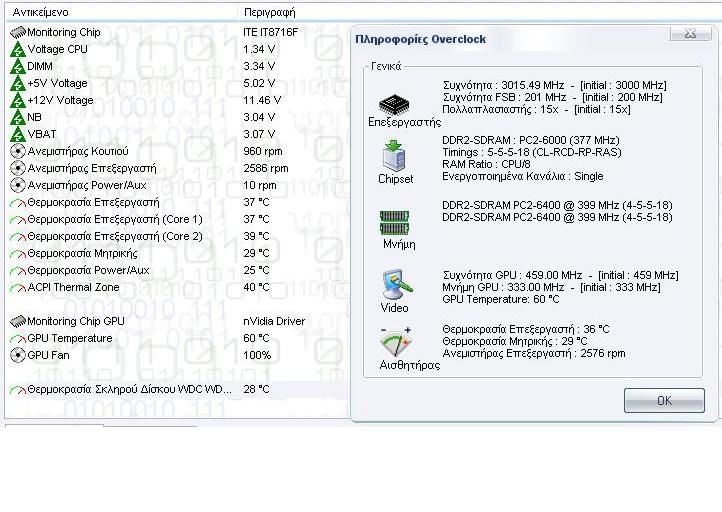This screenshot has width=722, height=512.
Task: Click the GPU Temperature: 60 °C dialog line
Action: tap(501, 299)
